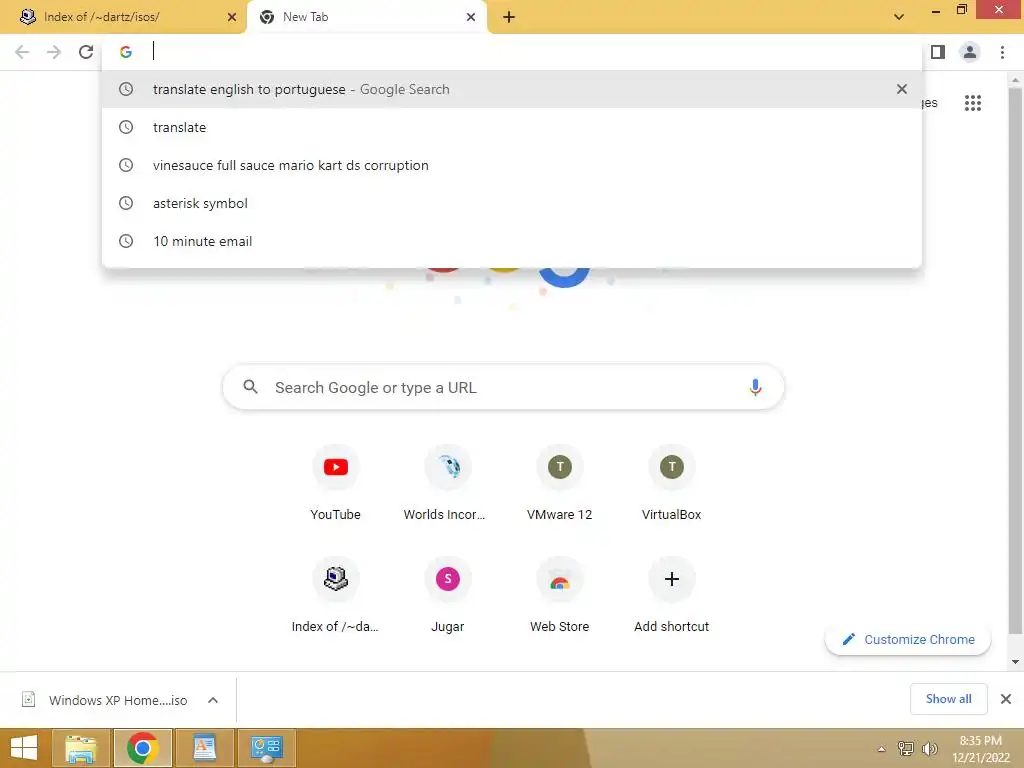This screenshot has width=1024, height=768.
Task: Open the Worlds Incor... shortcut
Action: click(447, 483)
